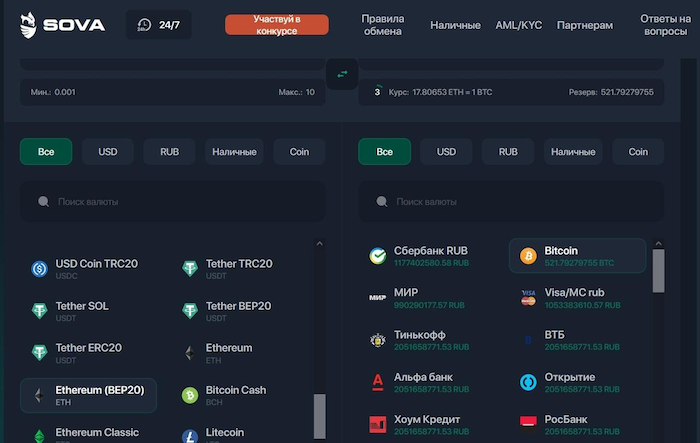This screenshot has height=443, width=700.
Task: Click the Участвуй в конкурсе button
Action: [277, 25]
